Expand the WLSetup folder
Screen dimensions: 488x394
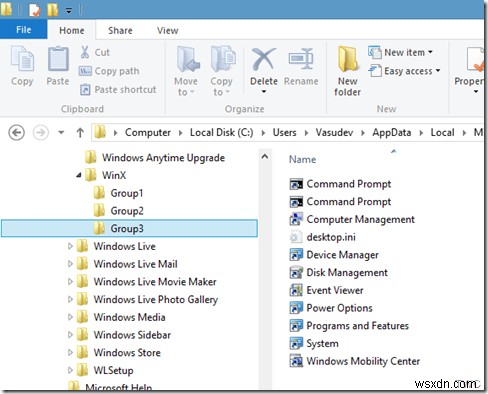point(70,370)
